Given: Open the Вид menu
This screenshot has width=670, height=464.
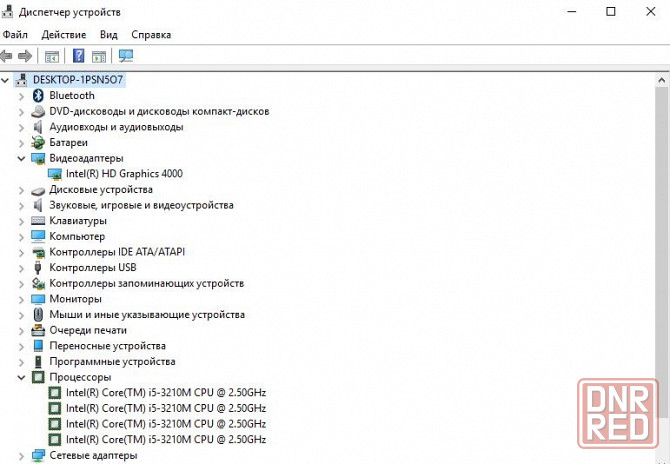Looking at the screenshot, I should coord(109,35).
